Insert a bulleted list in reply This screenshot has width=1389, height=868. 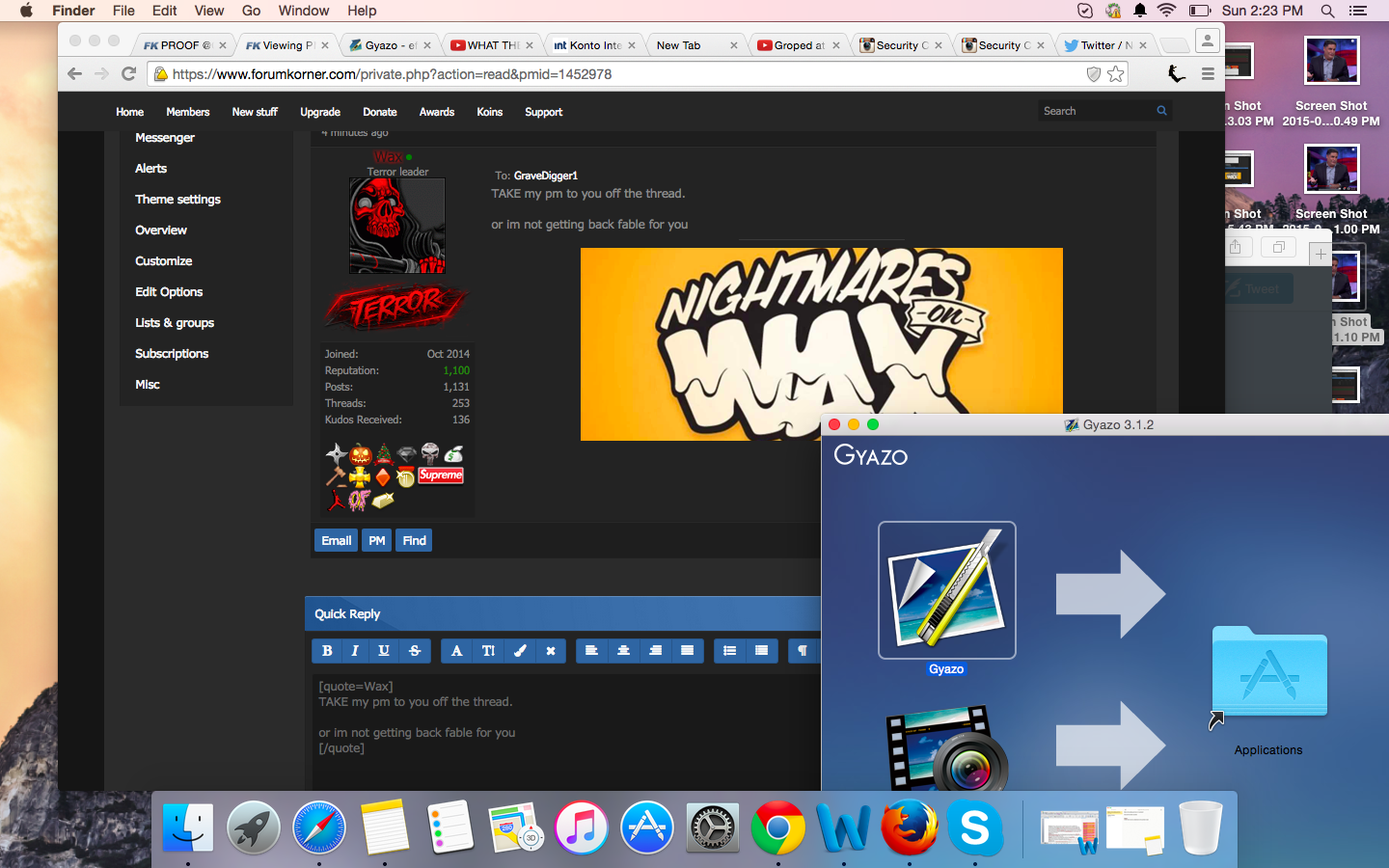pyautogui.click(x=729, y=651)
